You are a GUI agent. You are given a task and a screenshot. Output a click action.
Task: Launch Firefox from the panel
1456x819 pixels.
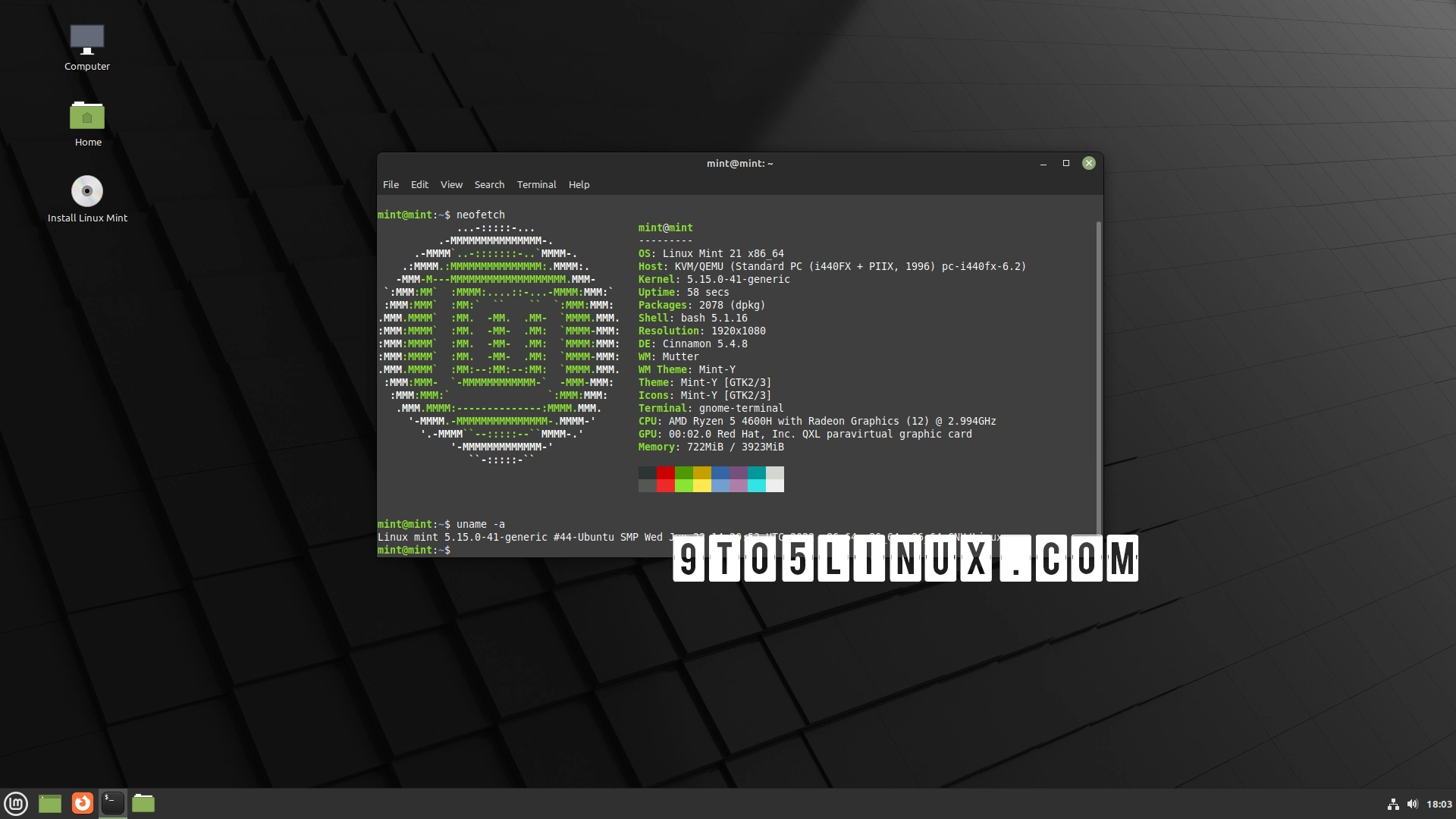[83, 803]
